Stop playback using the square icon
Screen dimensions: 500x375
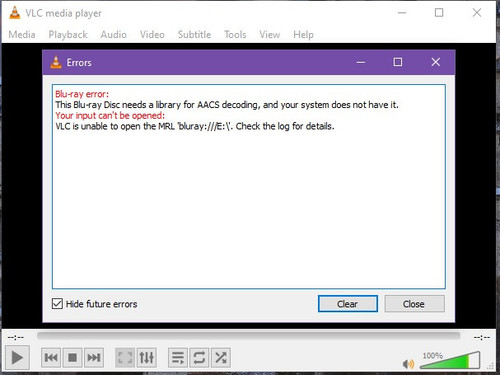[72, 358]
